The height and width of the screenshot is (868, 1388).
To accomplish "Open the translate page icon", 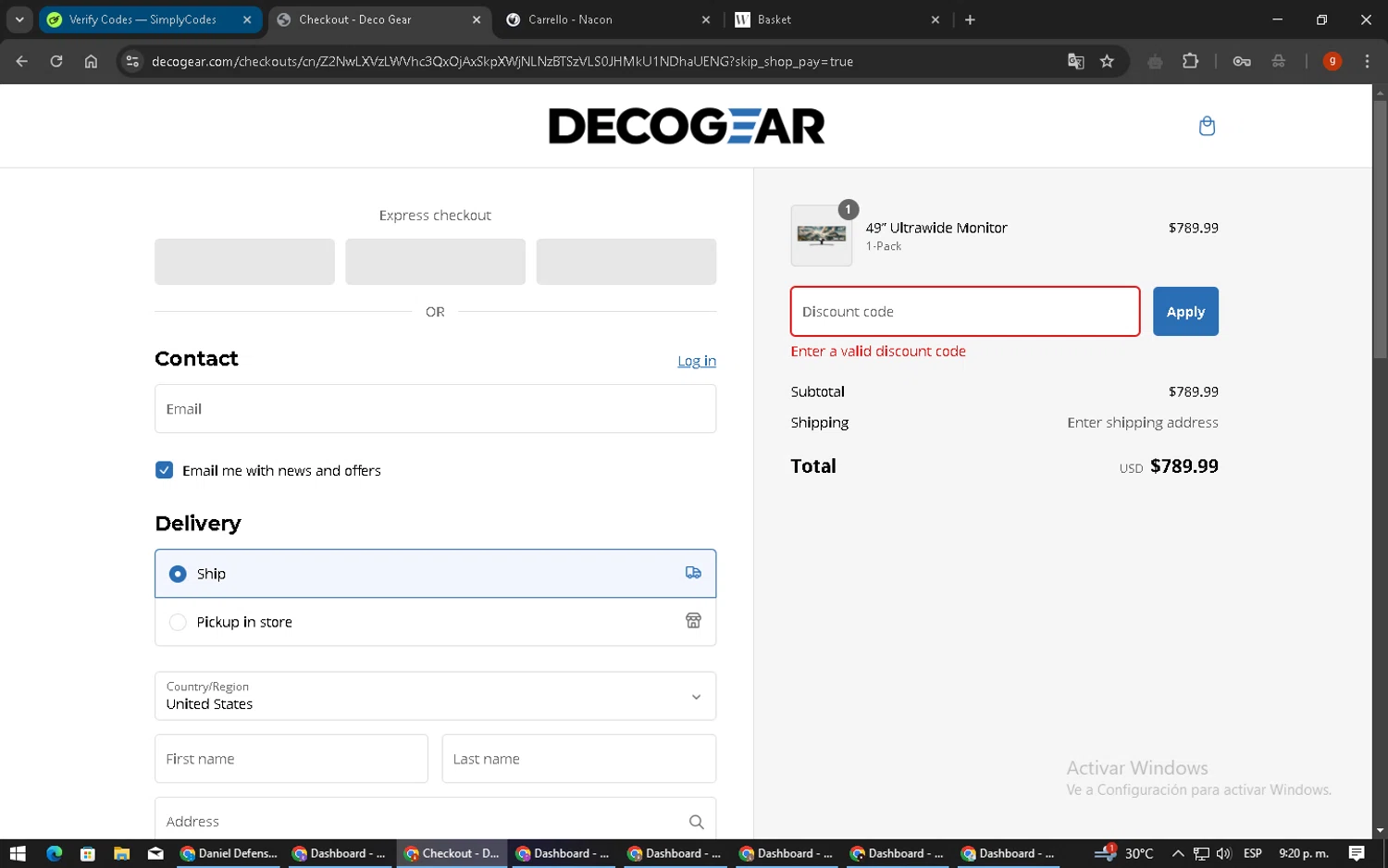I will (x=1075, y=61).
